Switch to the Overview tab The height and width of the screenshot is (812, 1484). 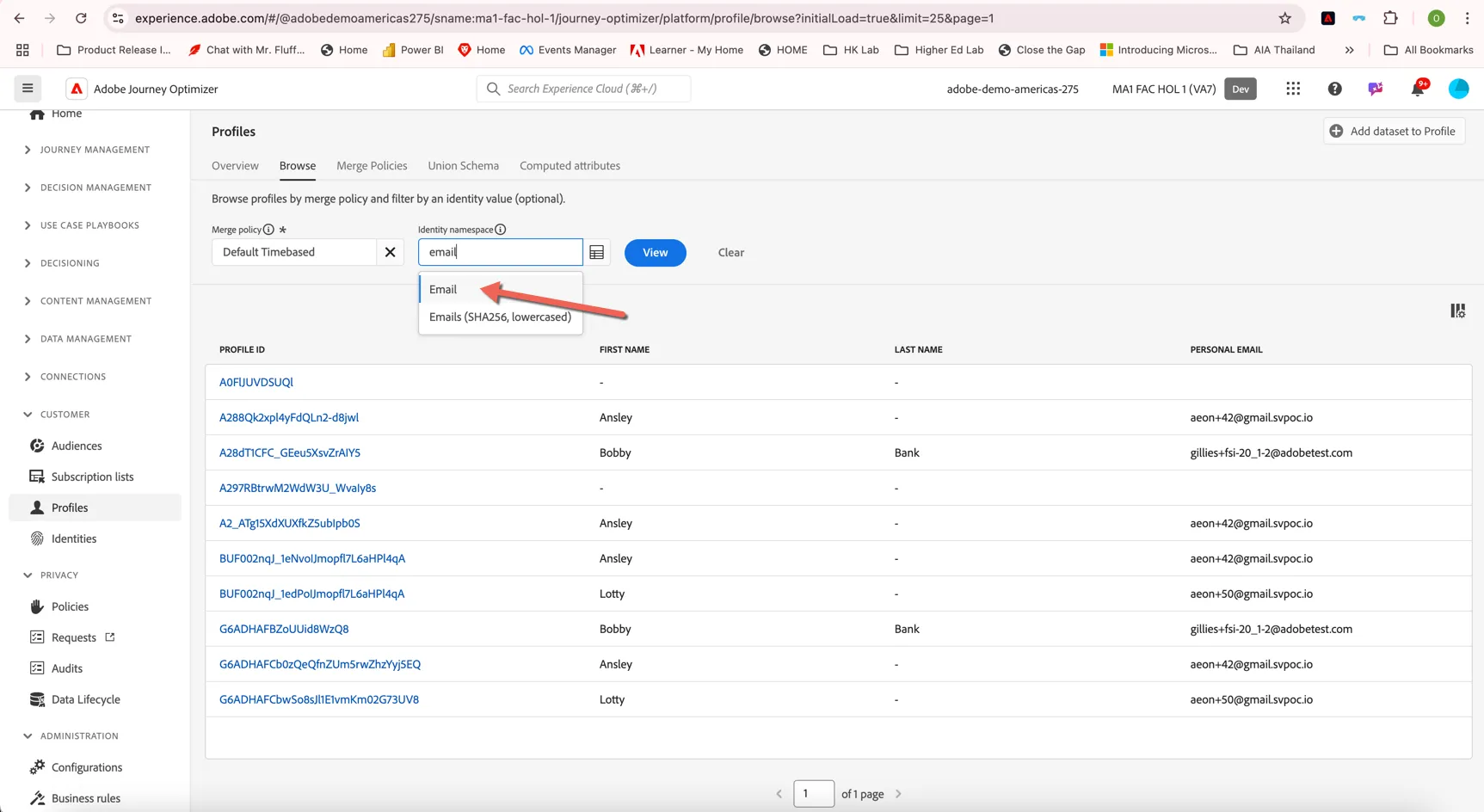click(x=235, y=166)
